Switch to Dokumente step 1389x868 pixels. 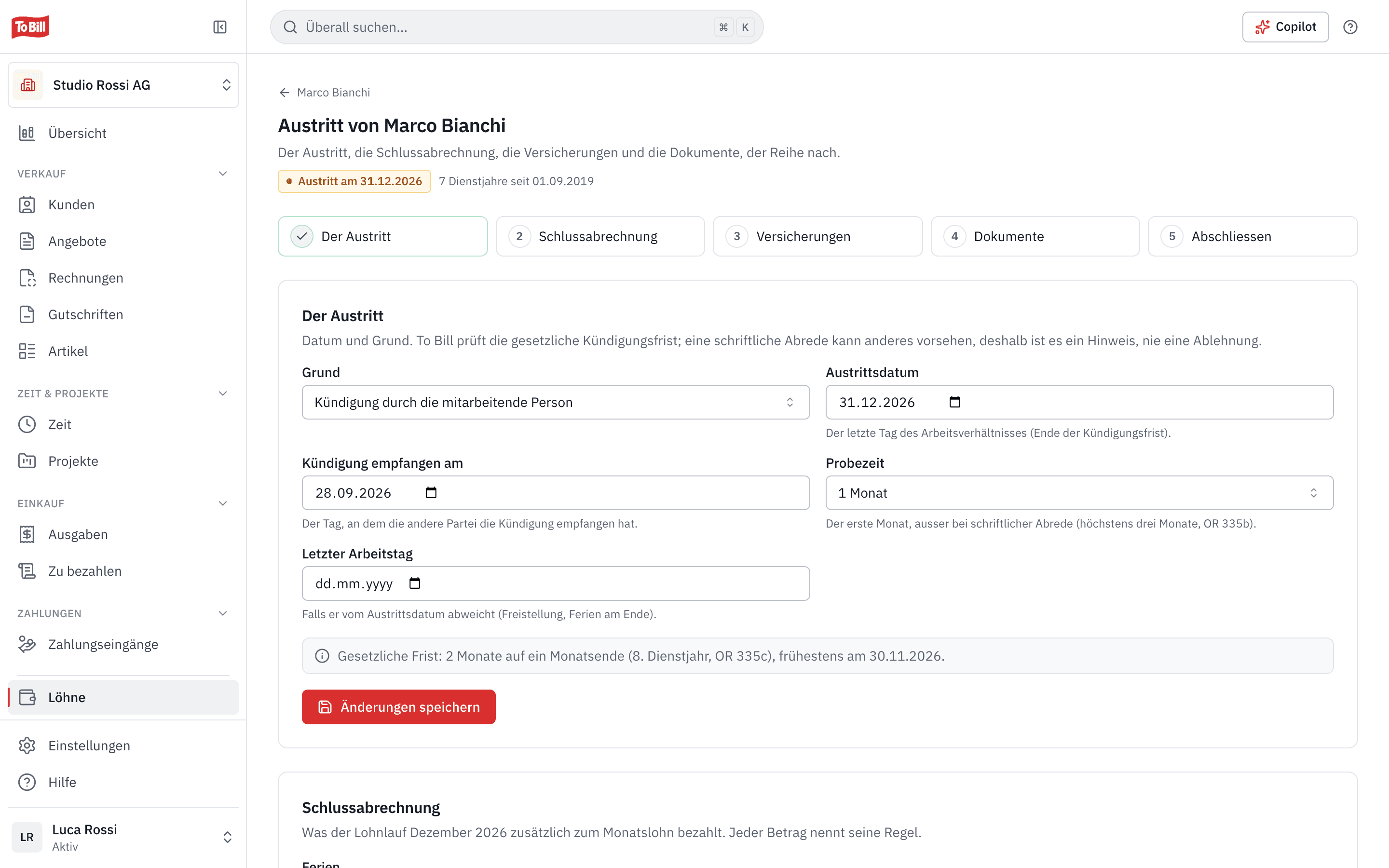pyautogui.click(x=1035, y=236)
